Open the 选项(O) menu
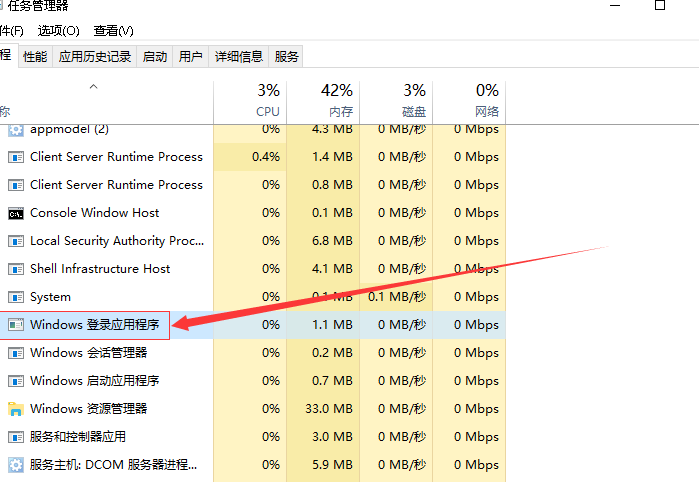Viewport: 699px width, 482px height. [x=58, y=31]
